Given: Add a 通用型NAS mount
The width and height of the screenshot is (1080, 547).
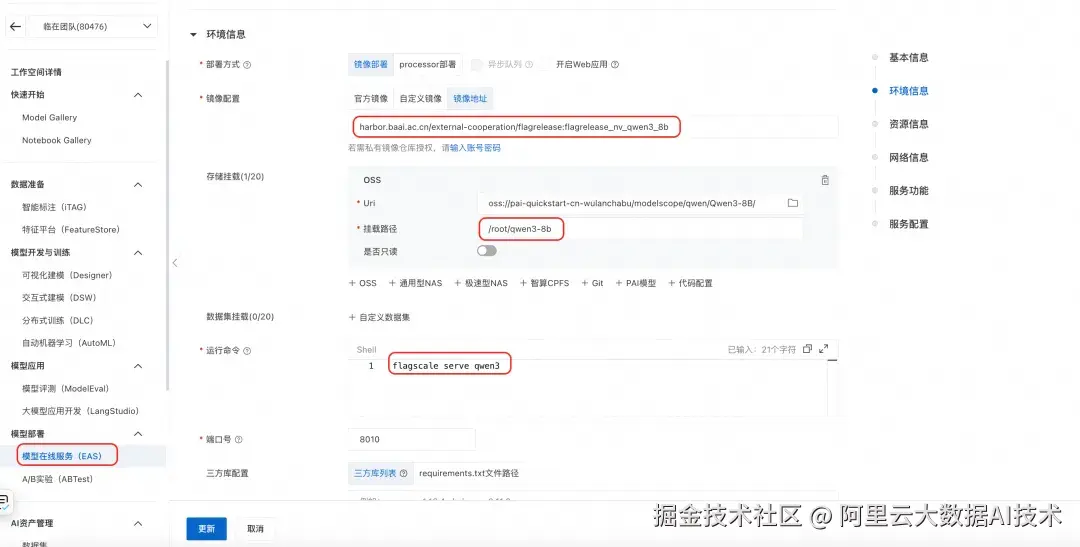Looking at the screenshot, I should (415, 283).
